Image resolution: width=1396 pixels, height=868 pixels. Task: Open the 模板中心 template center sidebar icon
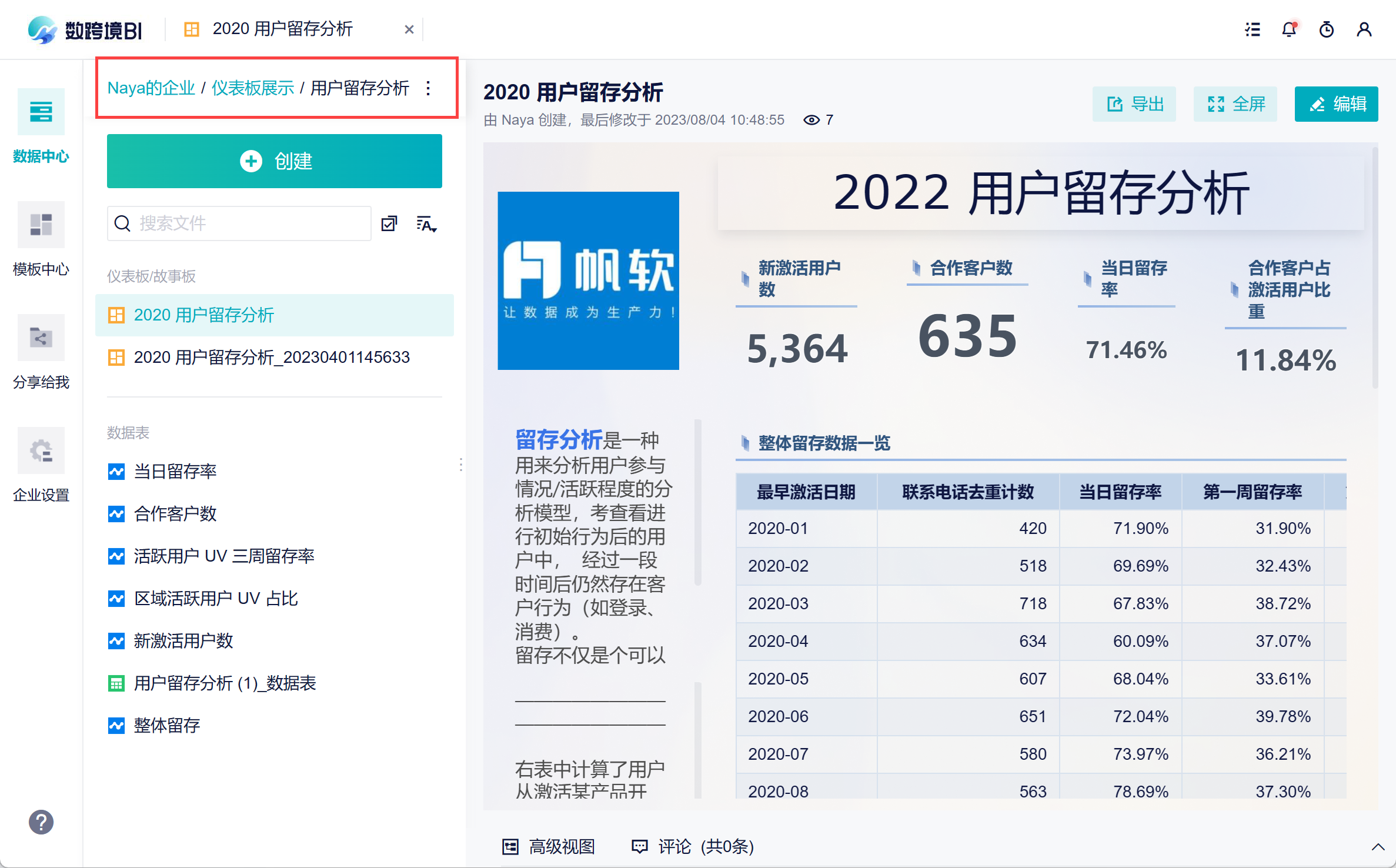point(41,225)
